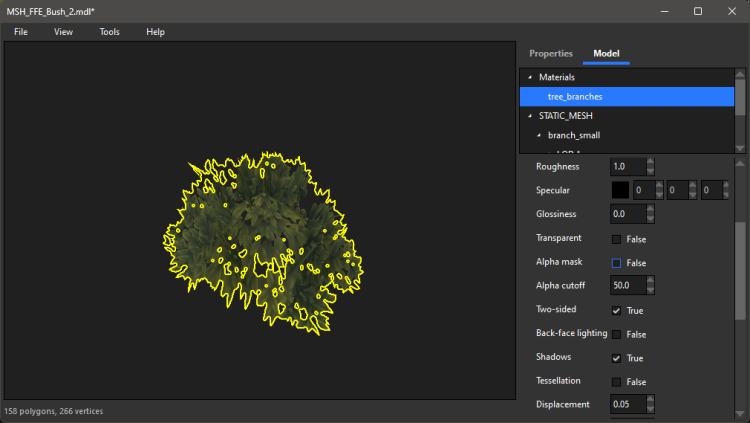Open the View menu
Screen dimensions: 750x423
point(63,32)
